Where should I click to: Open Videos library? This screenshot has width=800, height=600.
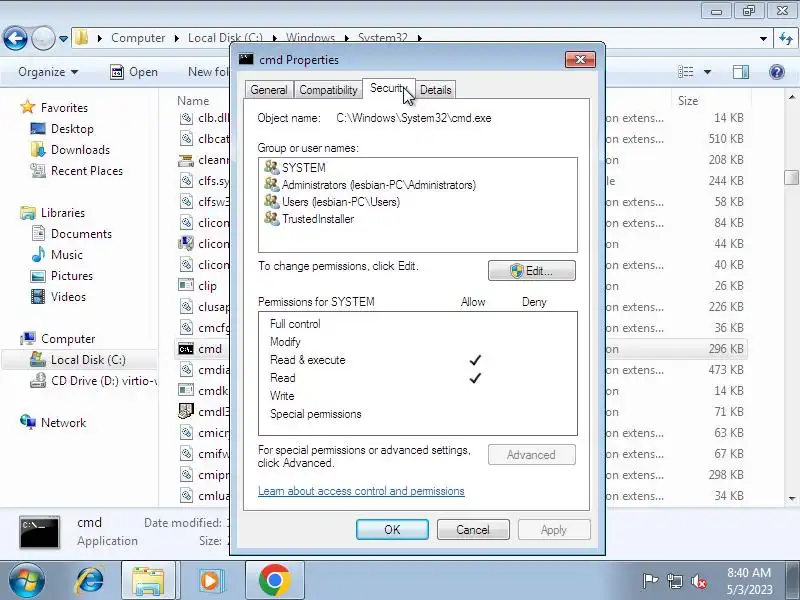(x=68, y=296)
